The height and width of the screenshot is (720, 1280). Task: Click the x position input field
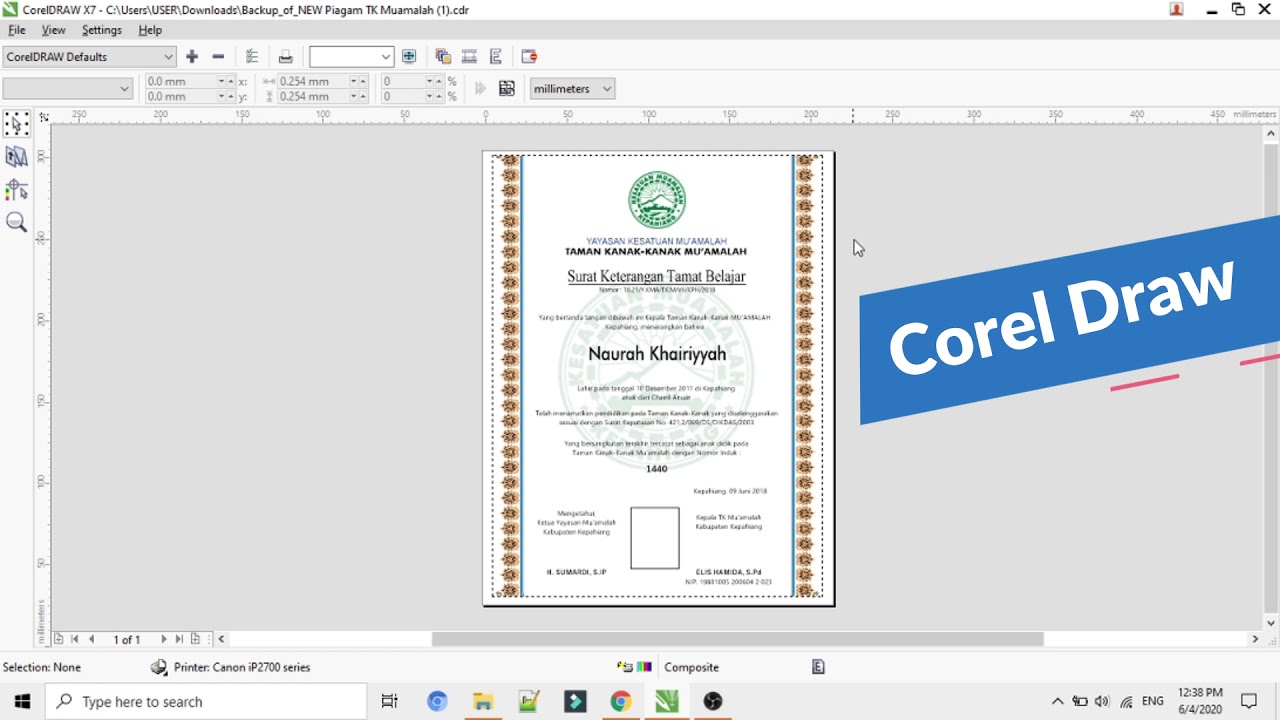tap(181, 81)
